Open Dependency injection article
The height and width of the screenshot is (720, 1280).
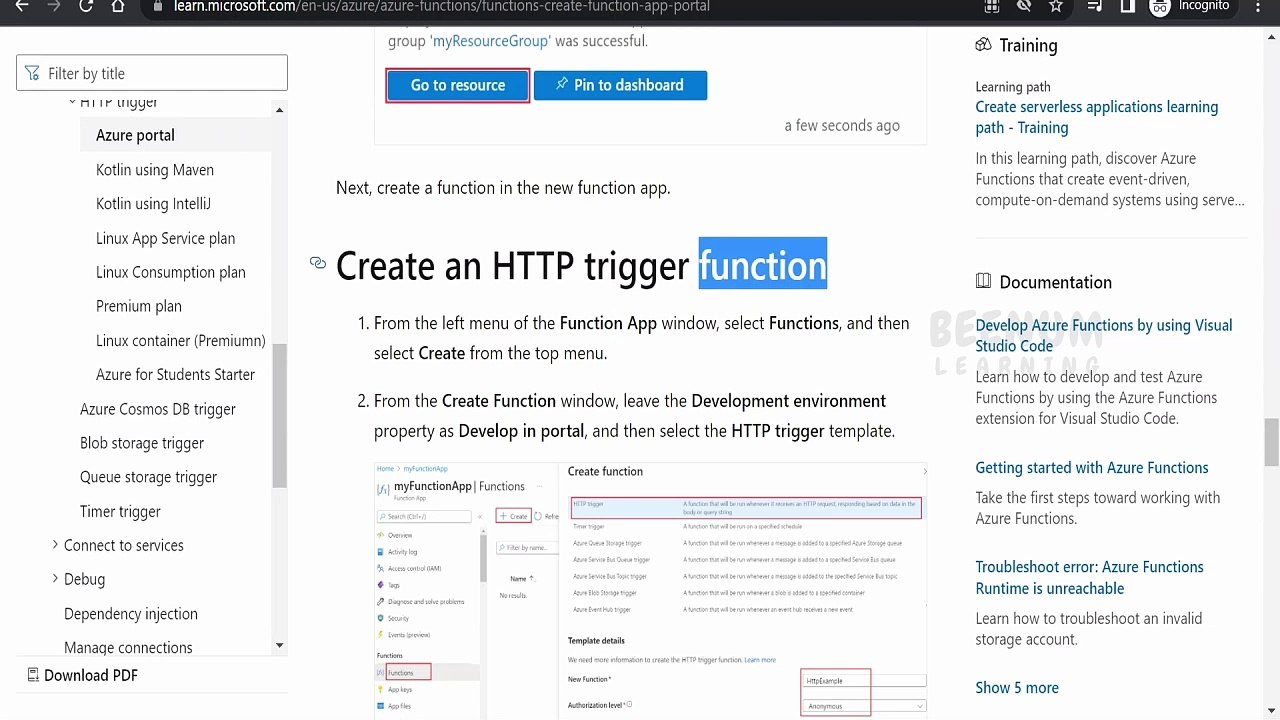tap(131, 614)
